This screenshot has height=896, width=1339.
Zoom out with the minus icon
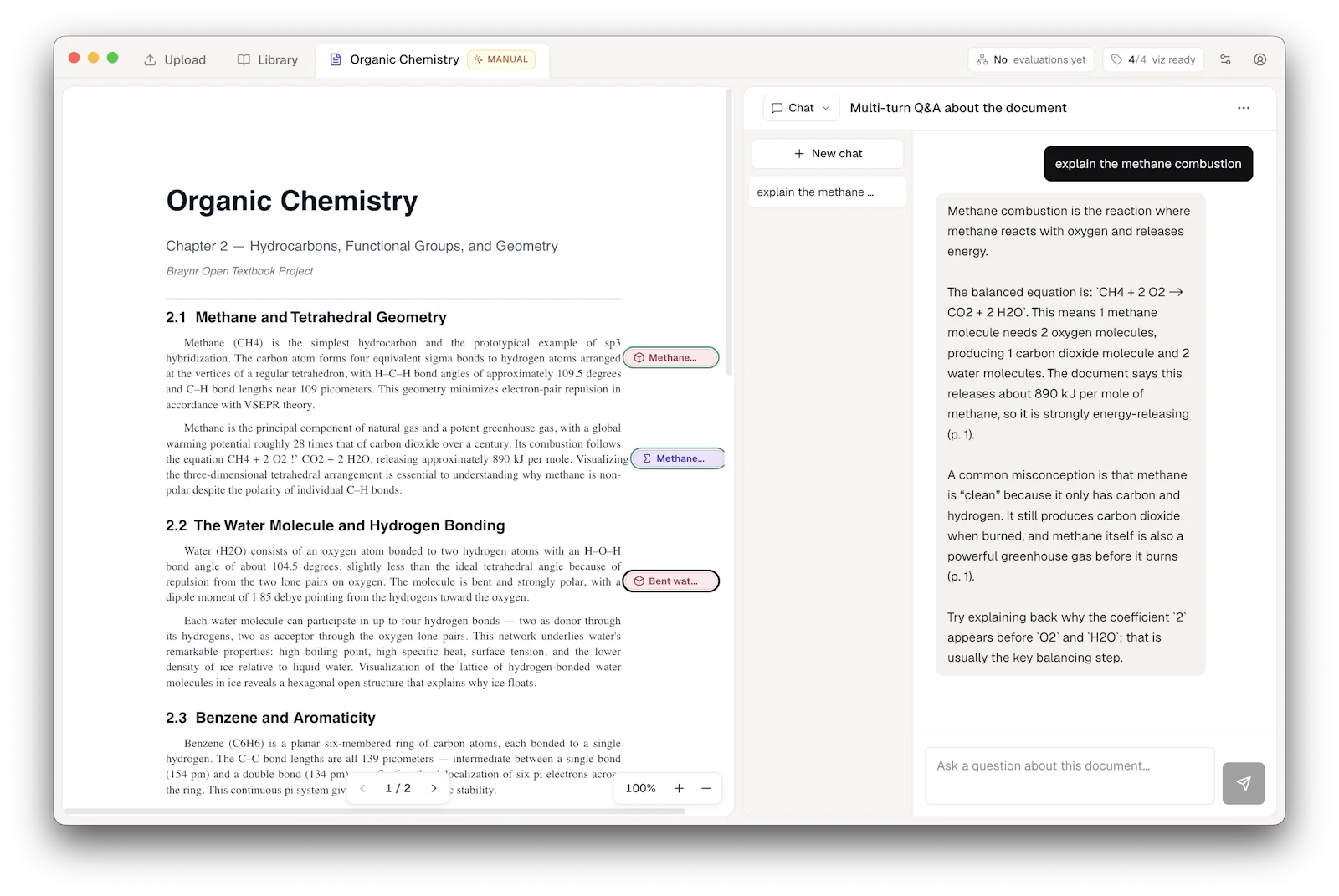coord(705,789)
